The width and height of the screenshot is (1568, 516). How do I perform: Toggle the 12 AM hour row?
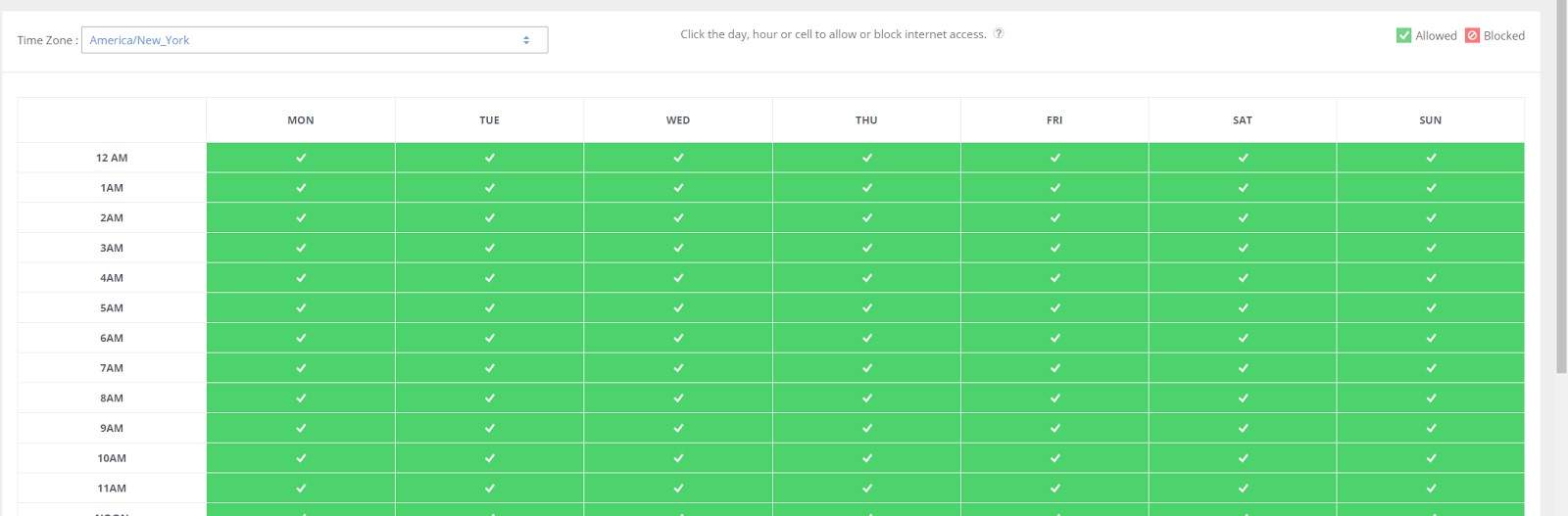point(112,158)
